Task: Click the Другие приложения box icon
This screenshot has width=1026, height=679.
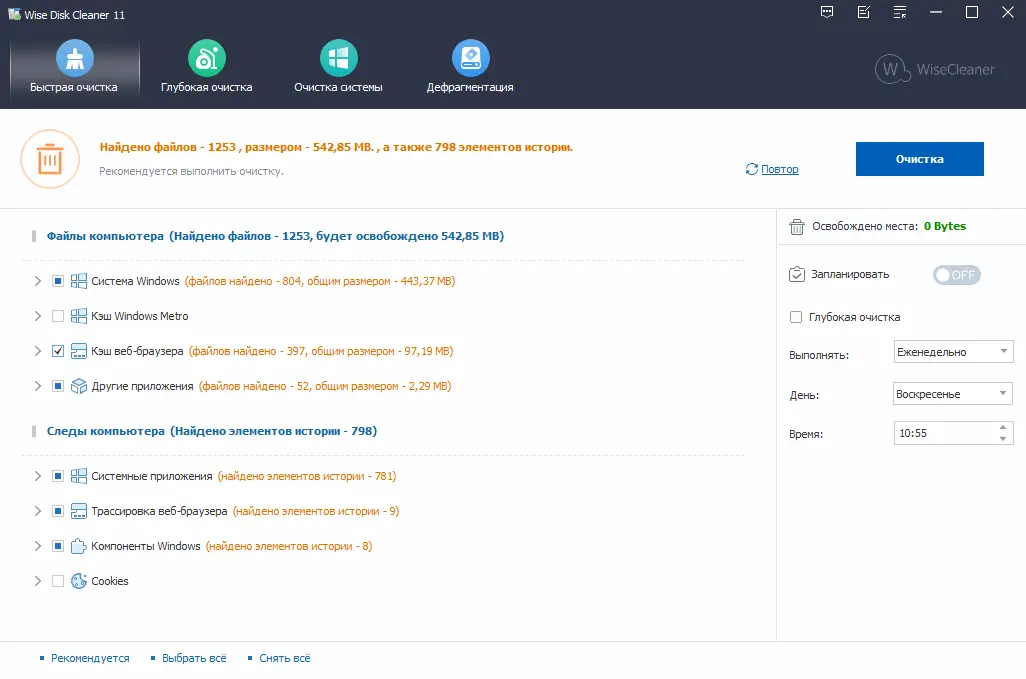Action: click(79, 386)
